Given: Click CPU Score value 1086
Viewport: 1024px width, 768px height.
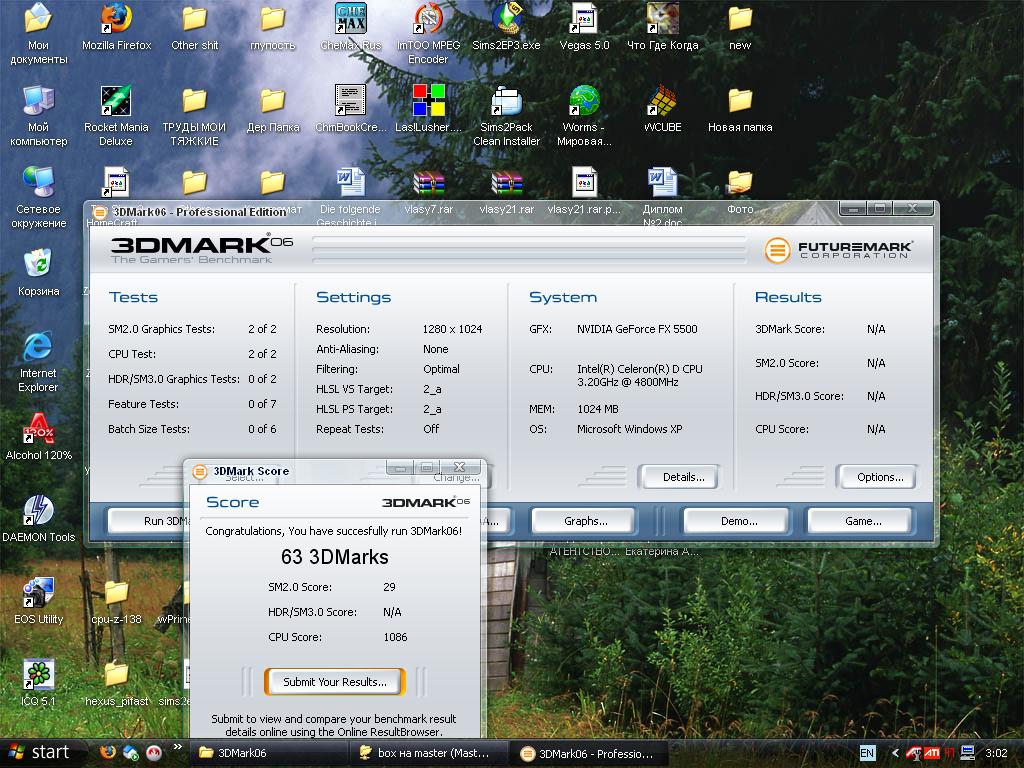Looking at the screenshot, I should (395, 637).
